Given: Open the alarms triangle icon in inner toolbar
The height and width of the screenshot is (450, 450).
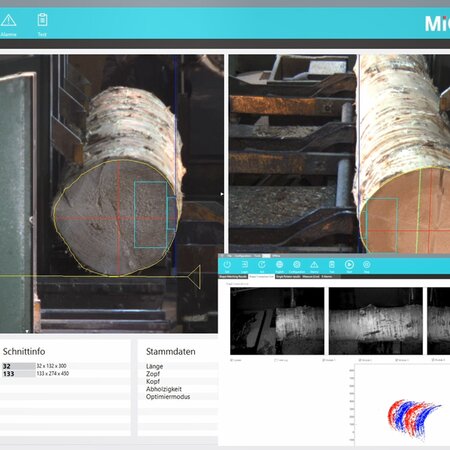Looking at the screenshot, I should 314,265.
